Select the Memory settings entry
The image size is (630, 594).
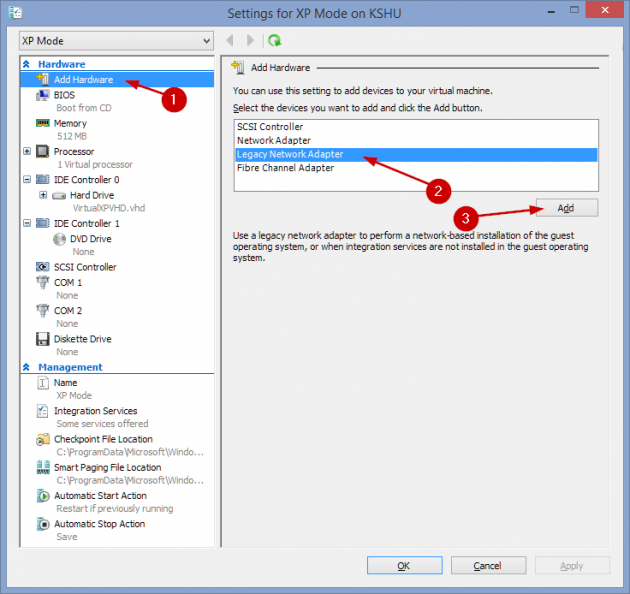70,123
